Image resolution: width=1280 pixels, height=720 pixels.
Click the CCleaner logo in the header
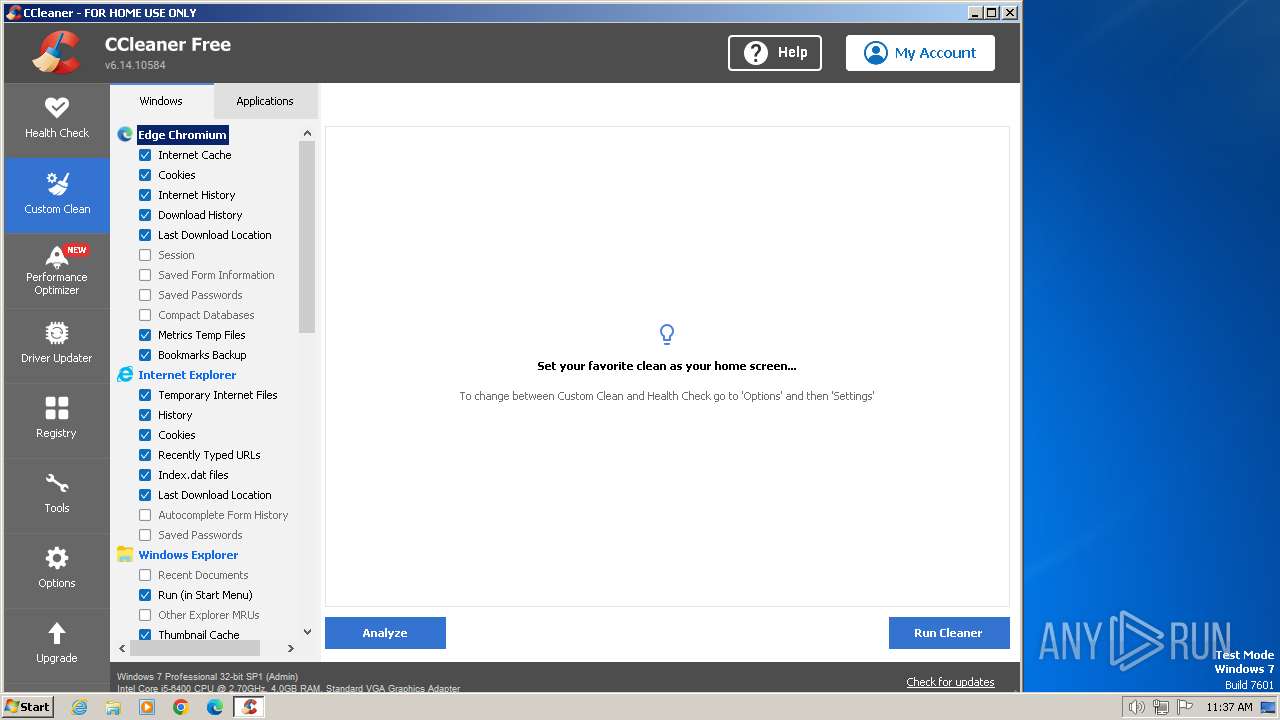click(56, 53)
